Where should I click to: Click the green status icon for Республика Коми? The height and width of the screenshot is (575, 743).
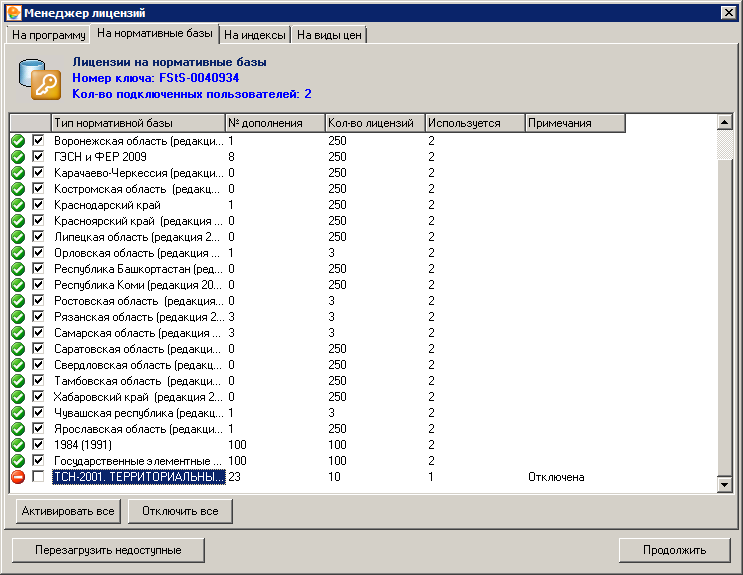click(x=18, y=285)
